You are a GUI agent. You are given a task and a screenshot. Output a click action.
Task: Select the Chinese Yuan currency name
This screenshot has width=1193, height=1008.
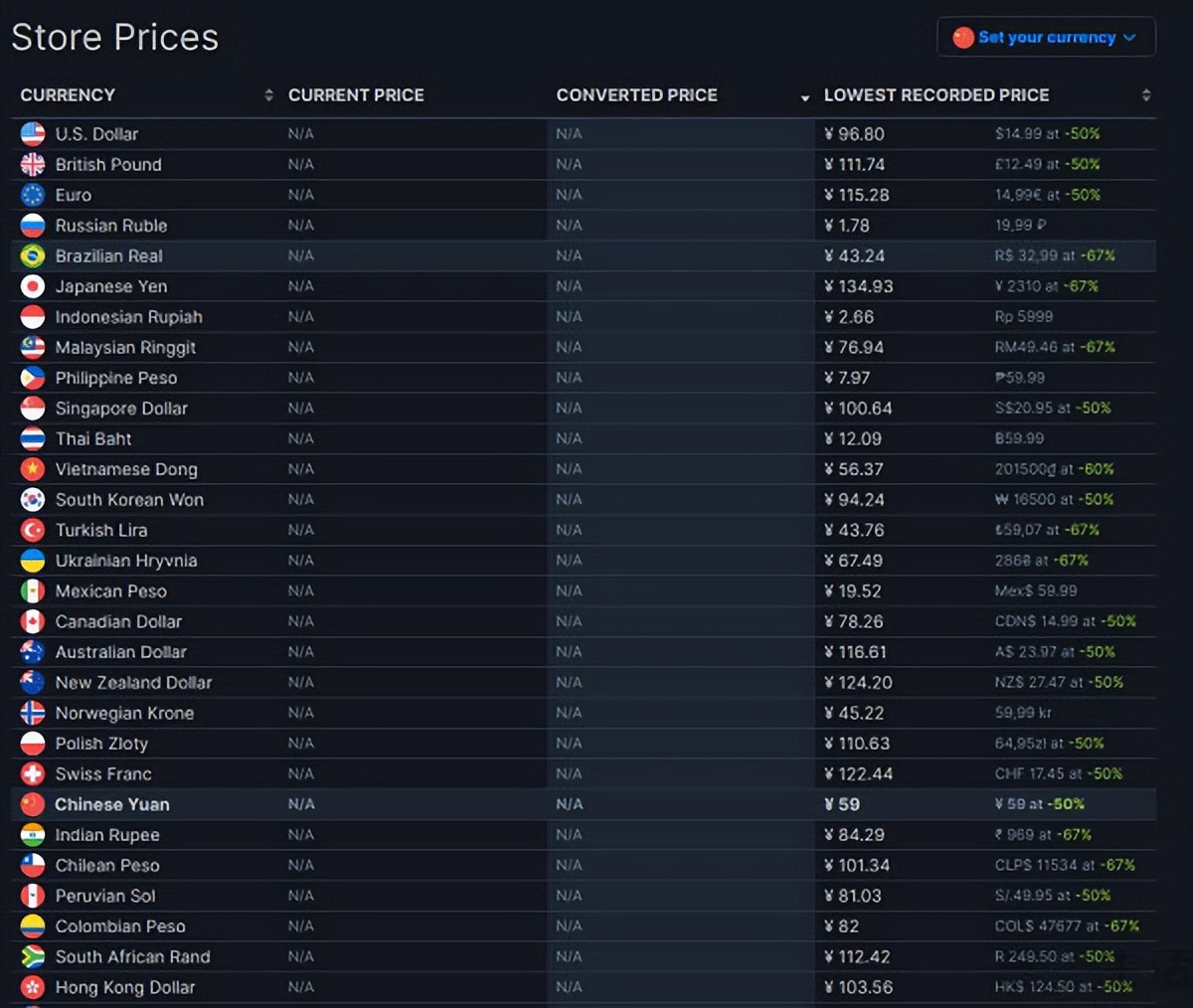click(x=111, y=804)
